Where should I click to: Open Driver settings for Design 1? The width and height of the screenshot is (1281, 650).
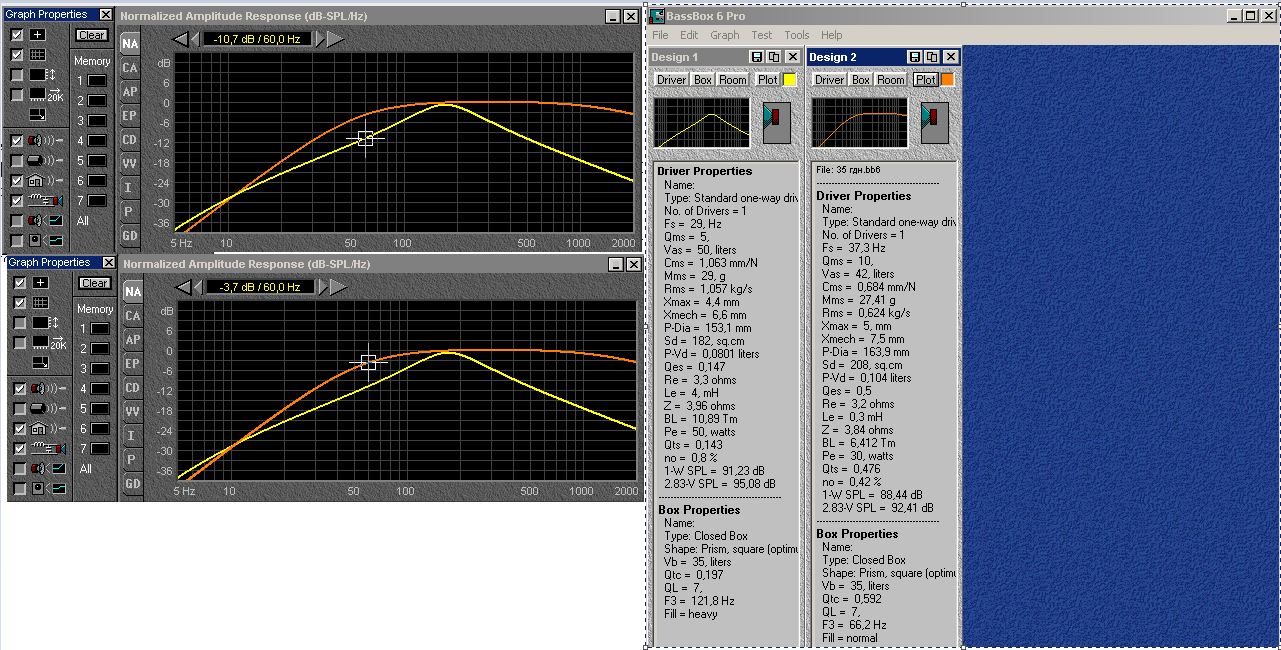pyautogui.click(x=672, y=79)
